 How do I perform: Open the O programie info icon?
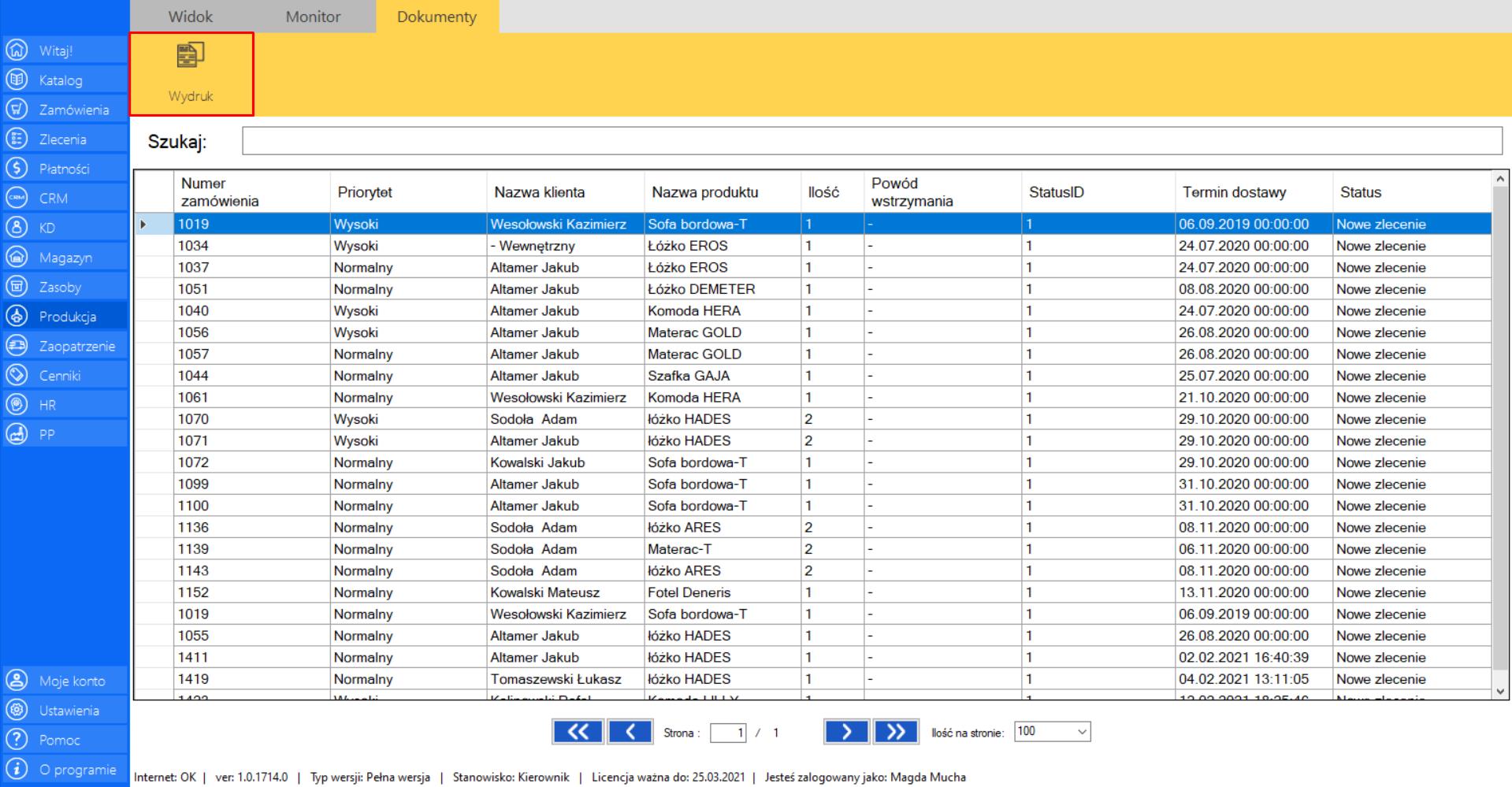pyautogui.click(x=16, y=769)
